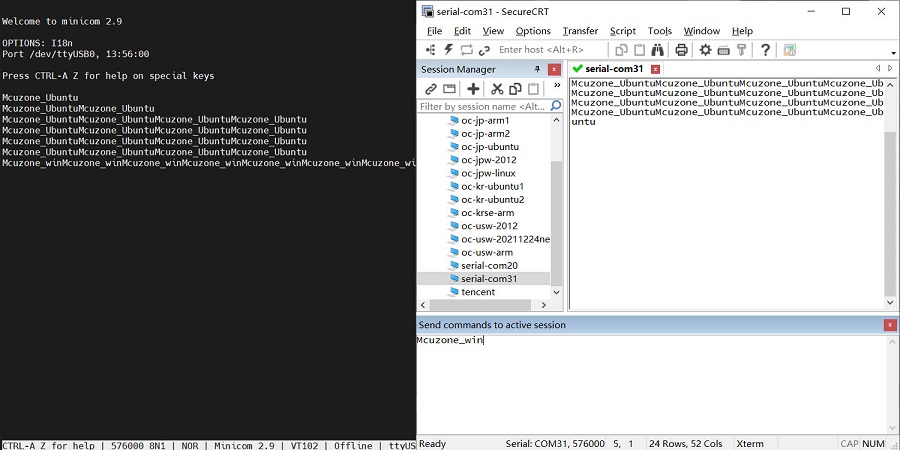The height and width of the screenshot is (450, 900).
Task: Close the Session Manager panel
Action: 554,69
